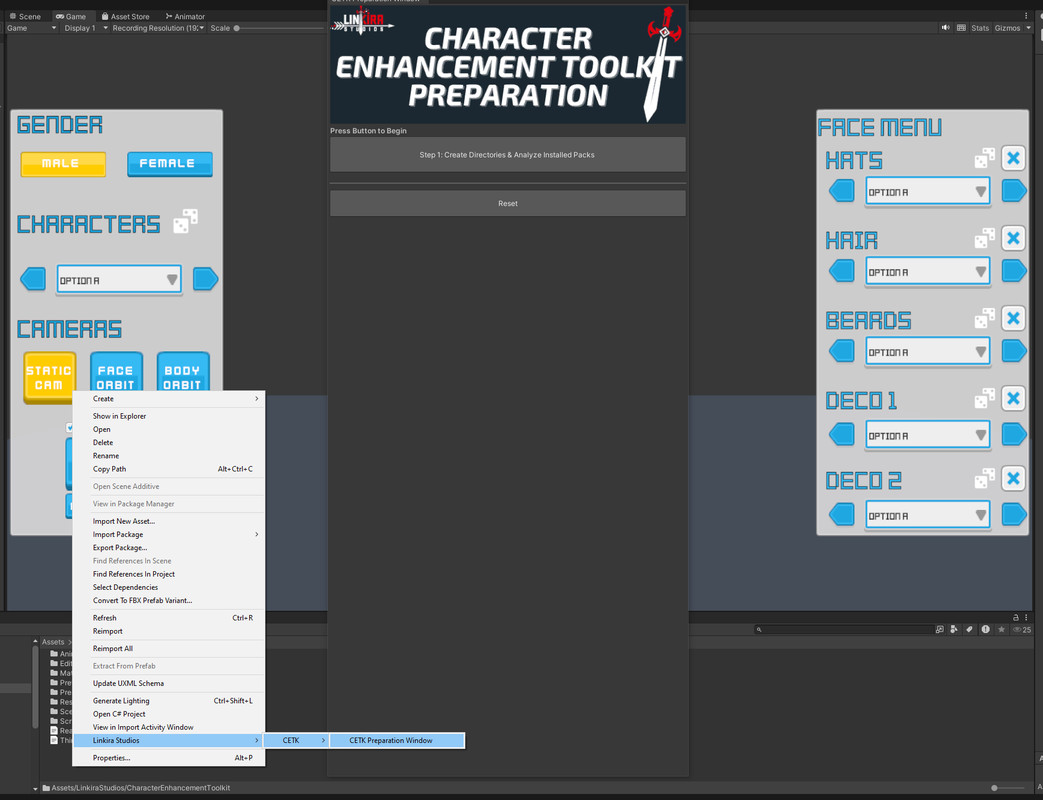Click the Deco 1 randomize dice icon
The height and width of the screenshot is (800, 1043).
984,398
